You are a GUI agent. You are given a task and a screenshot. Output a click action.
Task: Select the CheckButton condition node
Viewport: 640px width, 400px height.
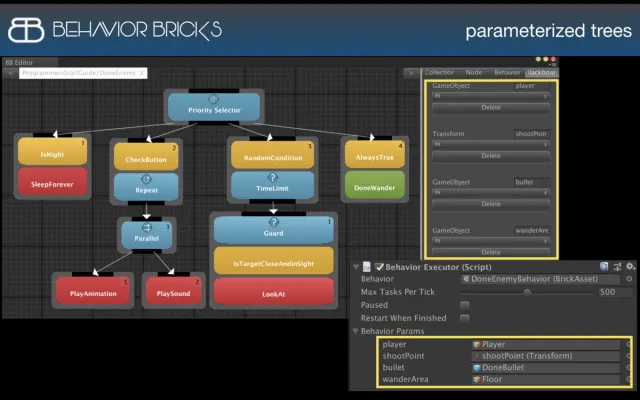[146, 157]
